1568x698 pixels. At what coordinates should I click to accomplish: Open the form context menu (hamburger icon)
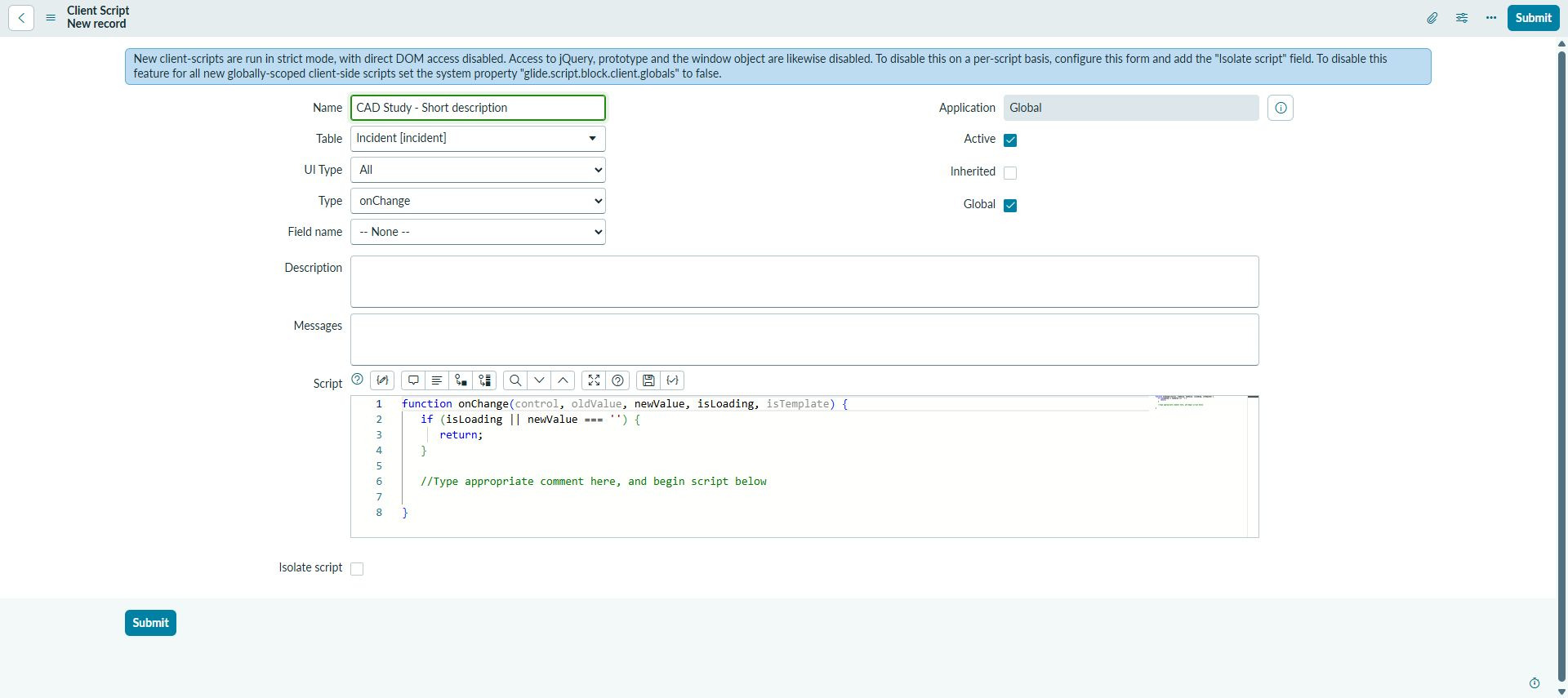click(x=51, y=17)
